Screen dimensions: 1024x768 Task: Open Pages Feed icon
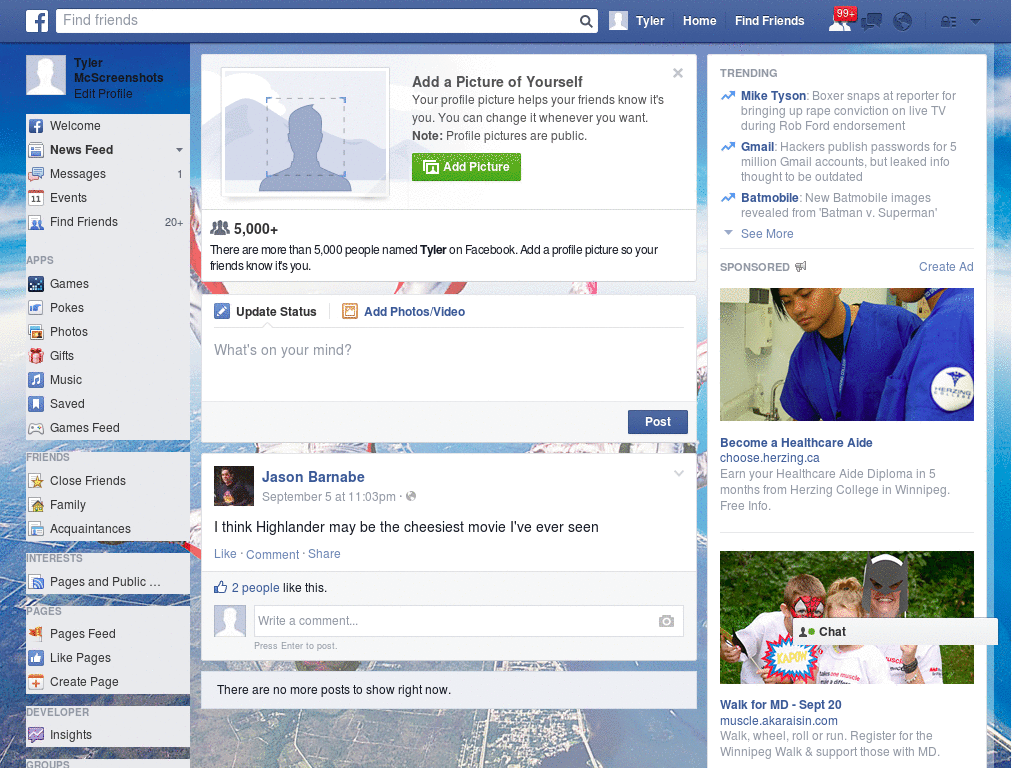pos(36,633)
